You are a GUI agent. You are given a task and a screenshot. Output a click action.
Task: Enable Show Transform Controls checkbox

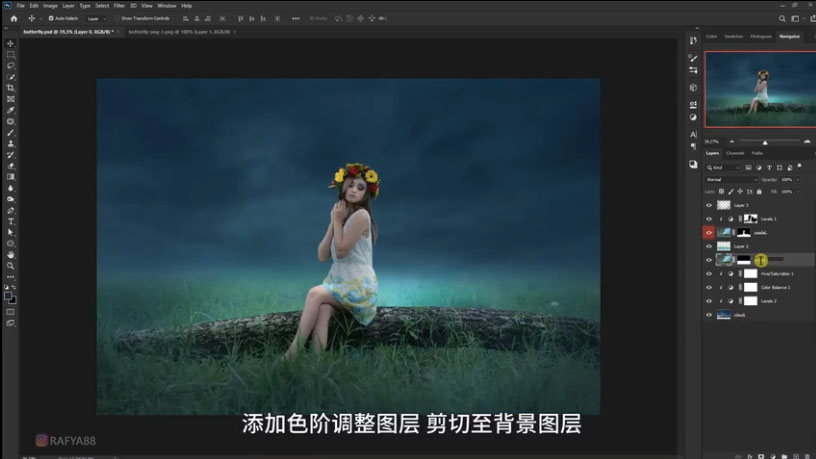pyautogui.click(x=117, y=18)
